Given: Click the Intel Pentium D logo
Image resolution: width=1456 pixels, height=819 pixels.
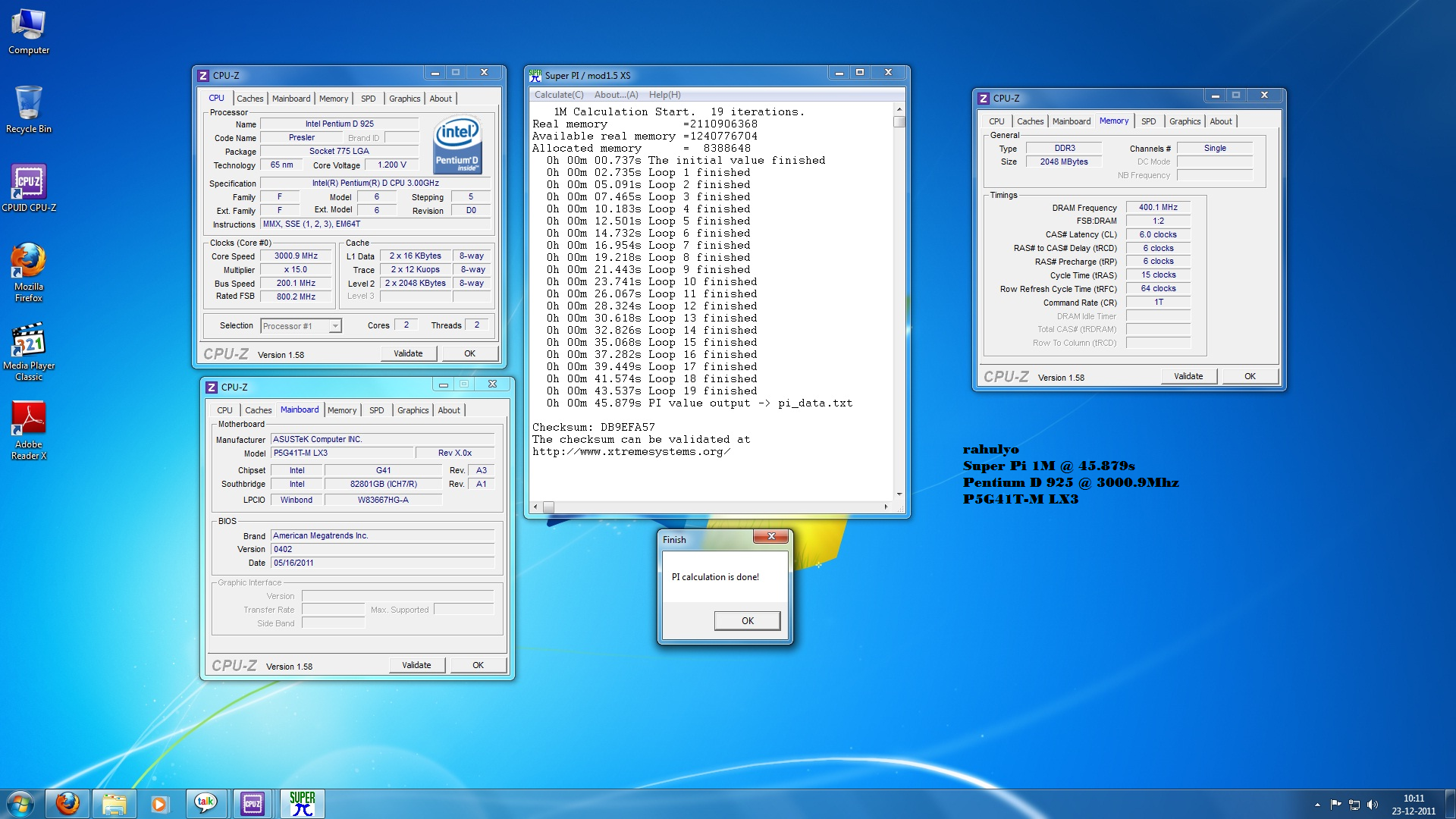Looking at the screenshot, I should pos(458,146).
